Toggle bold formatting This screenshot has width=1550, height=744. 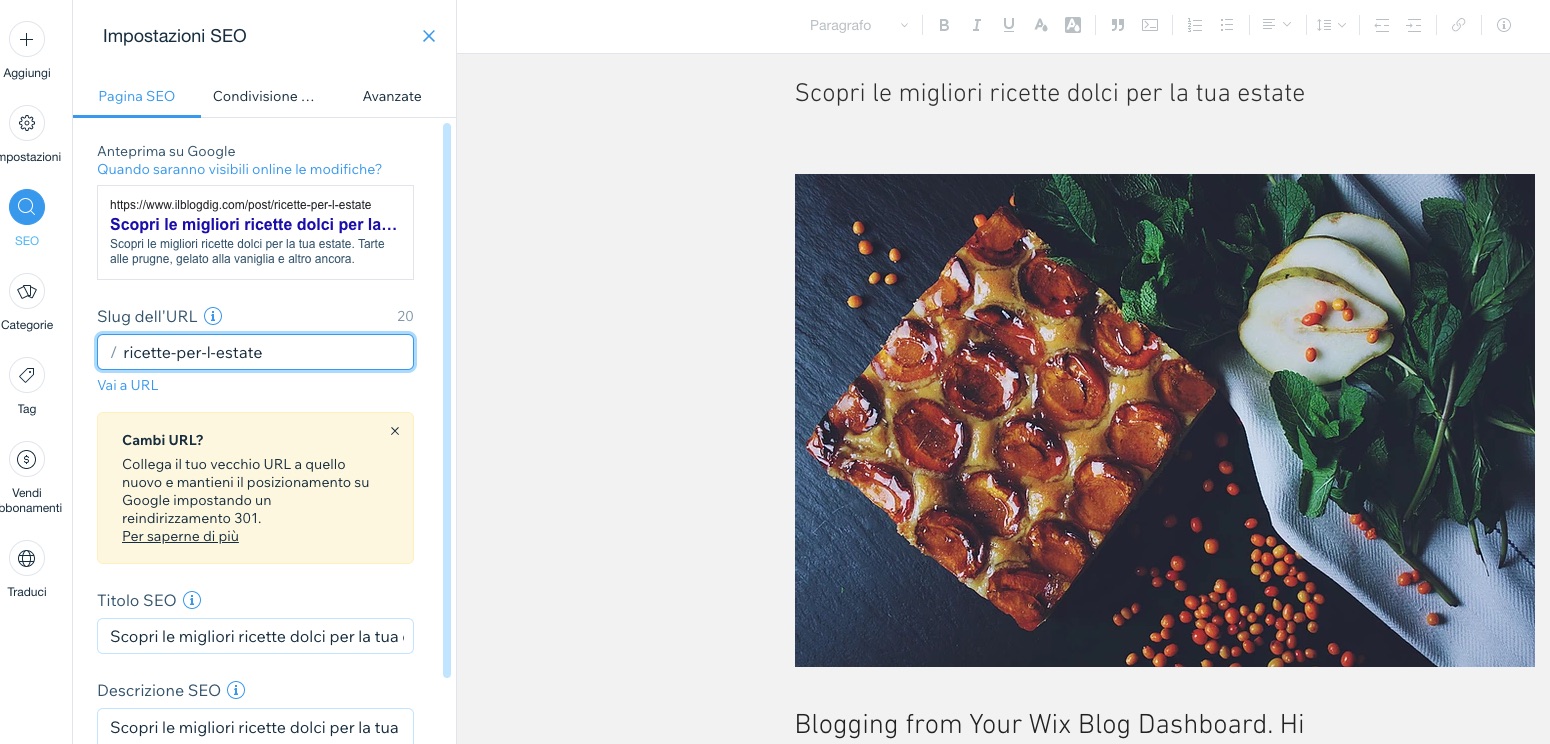coord(944,26)
